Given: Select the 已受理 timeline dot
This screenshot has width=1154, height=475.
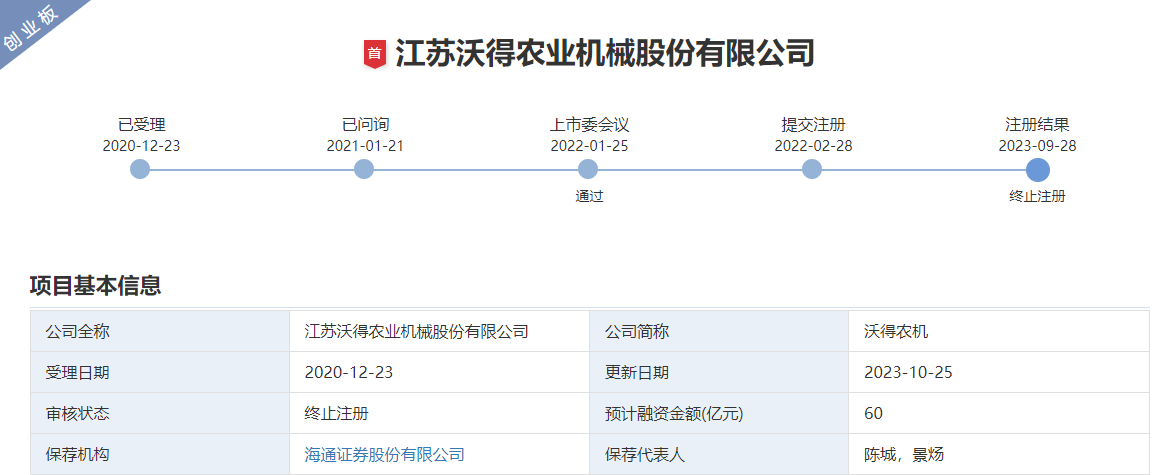Looking at the screenshot, I should [x=141, y=170].
